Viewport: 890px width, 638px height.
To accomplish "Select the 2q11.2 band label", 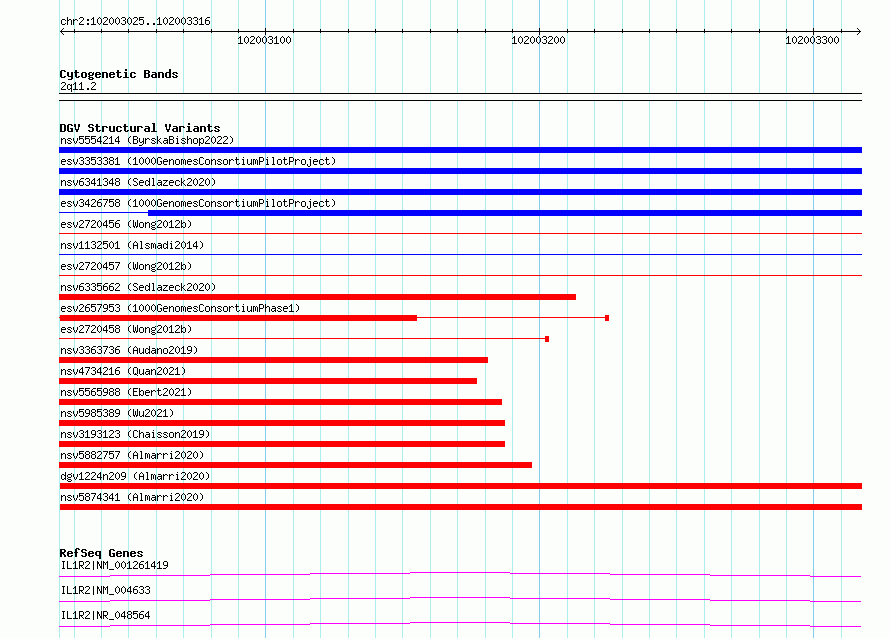I will point(78,87).
